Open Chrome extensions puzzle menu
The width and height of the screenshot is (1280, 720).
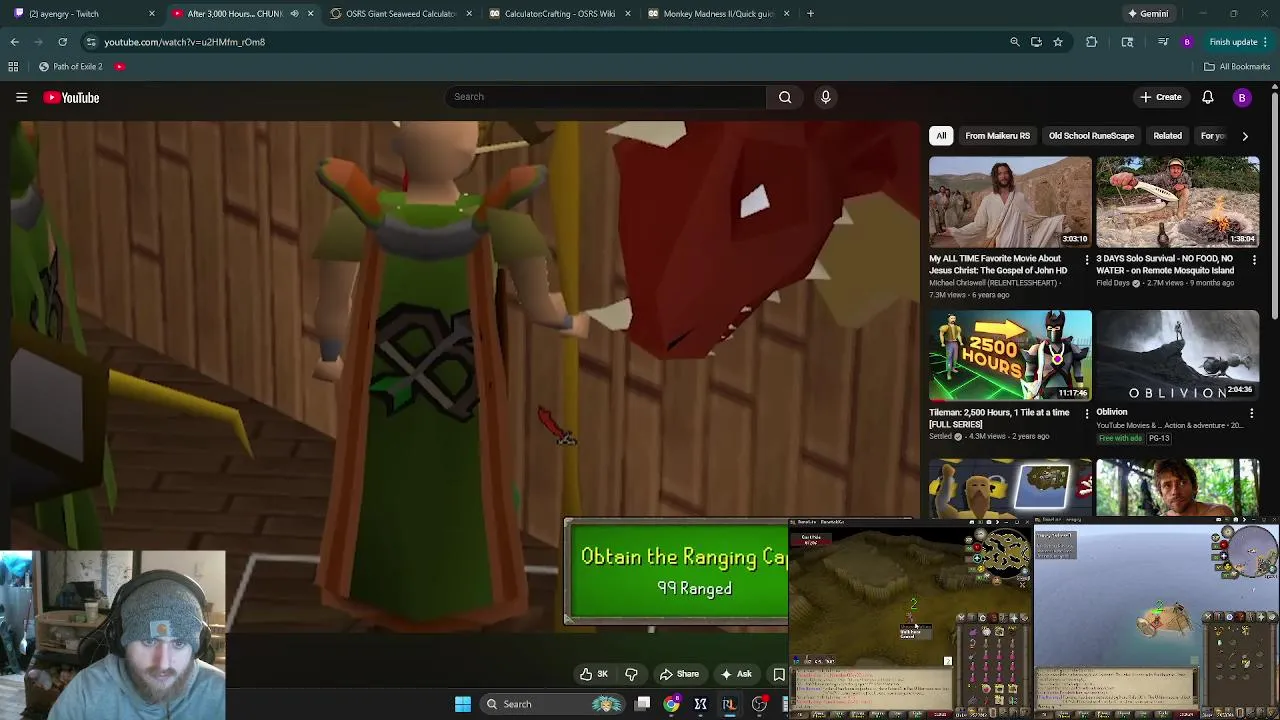[1091, 42]
